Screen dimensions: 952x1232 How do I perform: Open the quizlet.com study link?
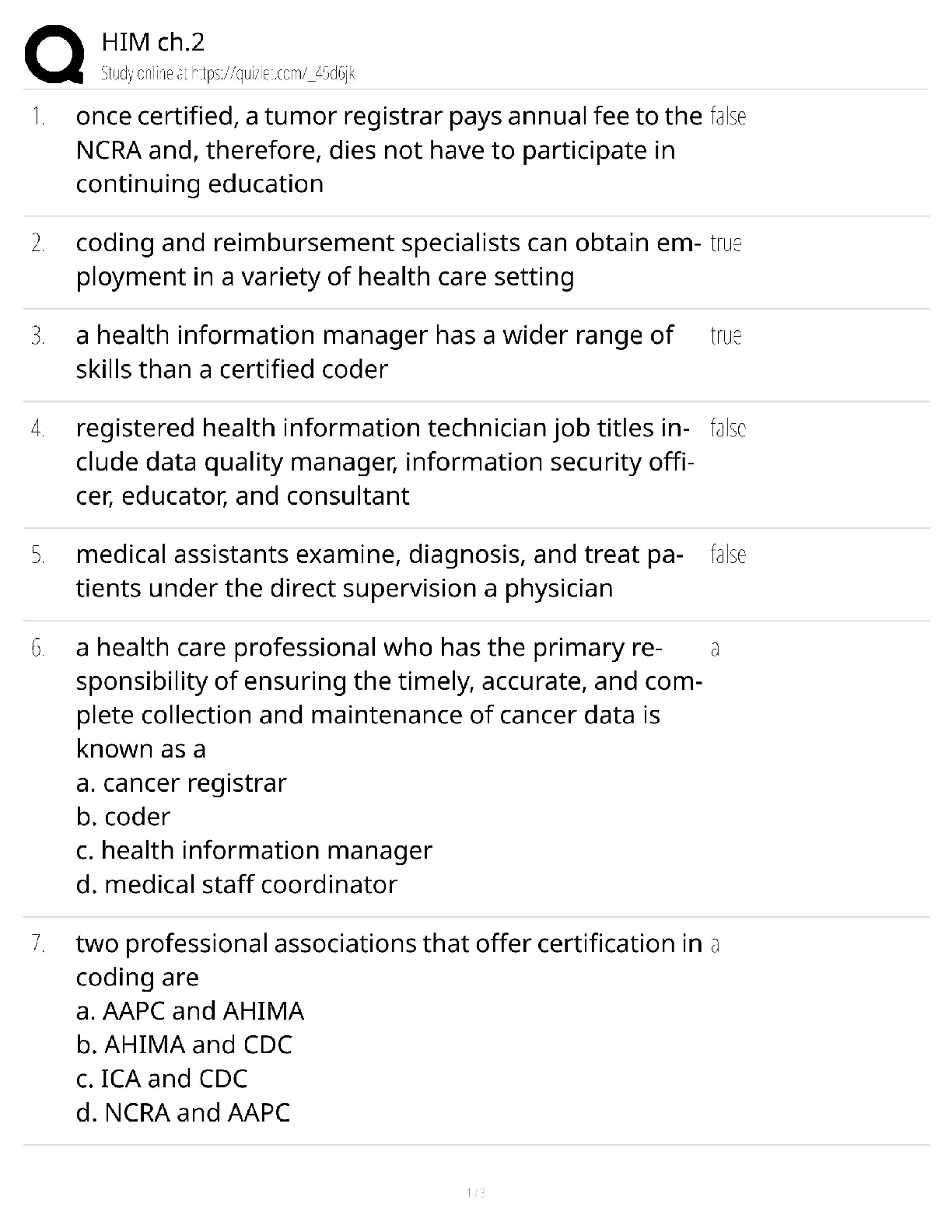228,74
